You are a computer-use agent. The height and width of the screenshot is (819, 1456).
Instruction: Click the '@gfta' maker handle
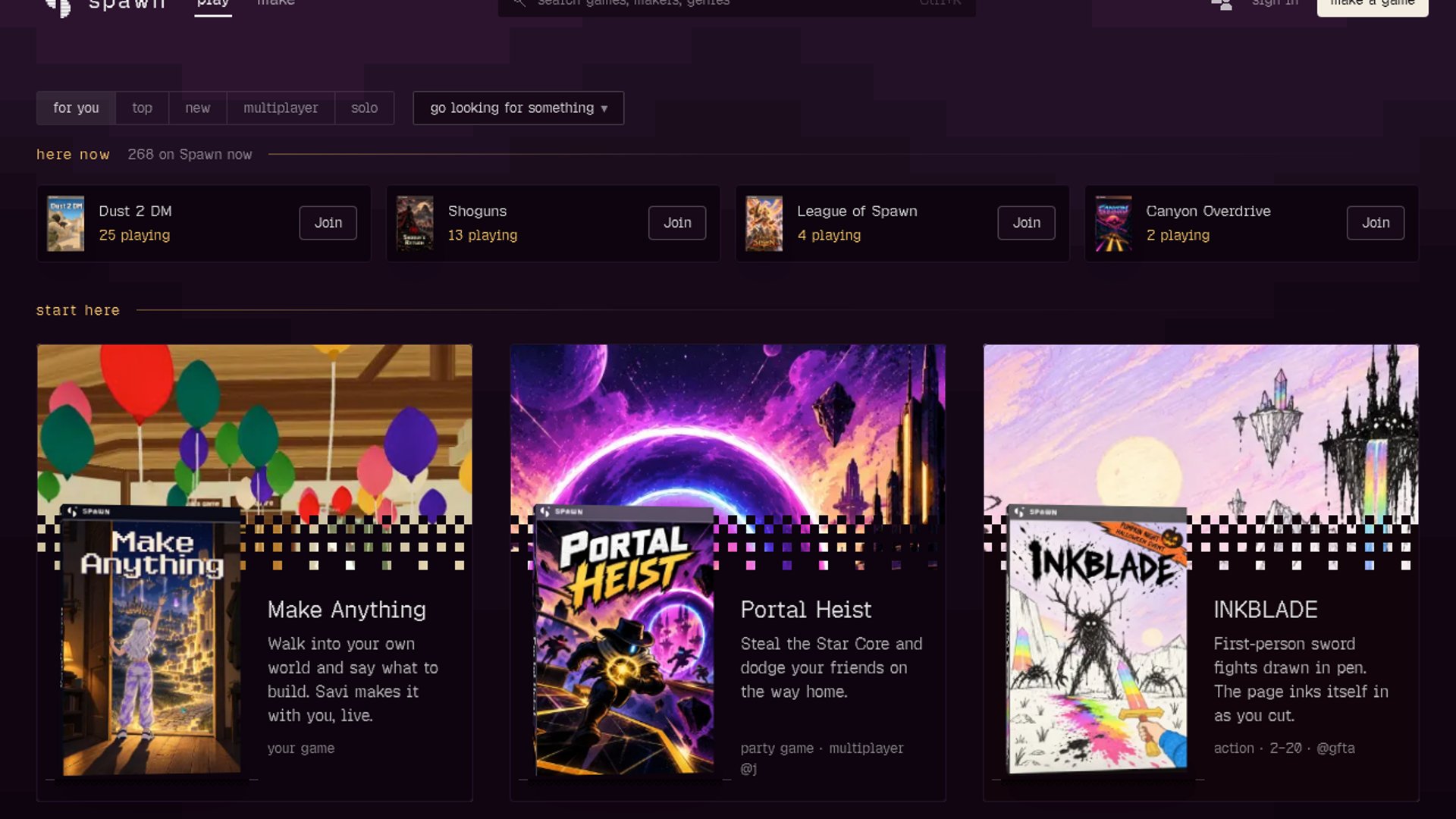pos(1335,748)
